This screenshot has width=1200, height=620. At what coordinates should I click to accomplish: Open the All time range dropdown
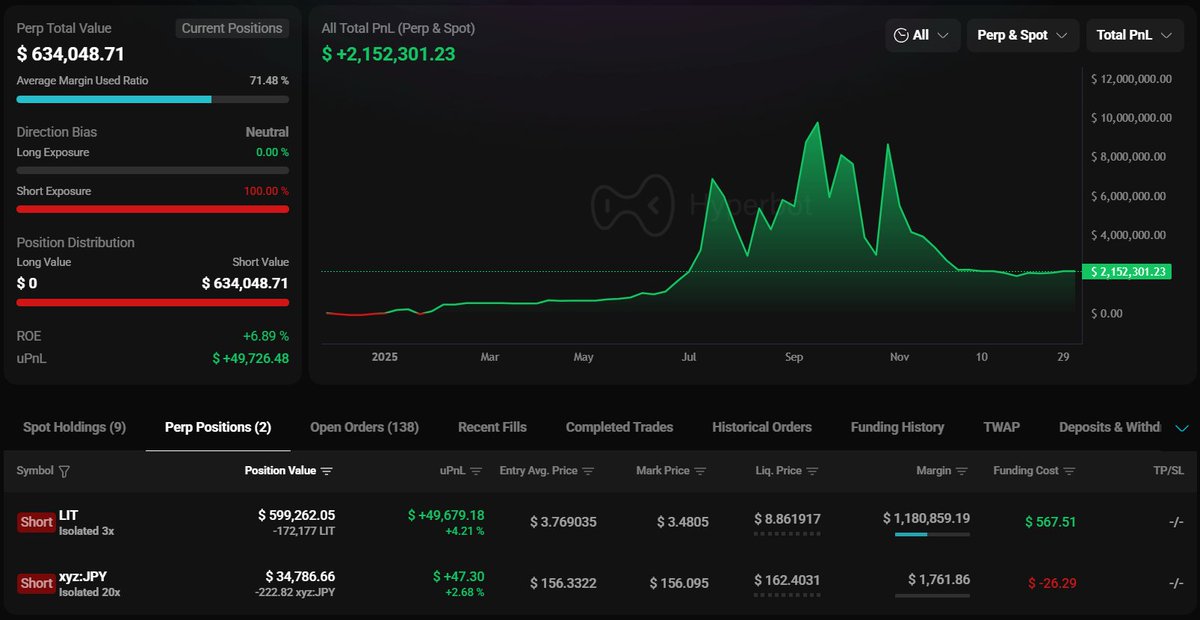tap(922, 35)
